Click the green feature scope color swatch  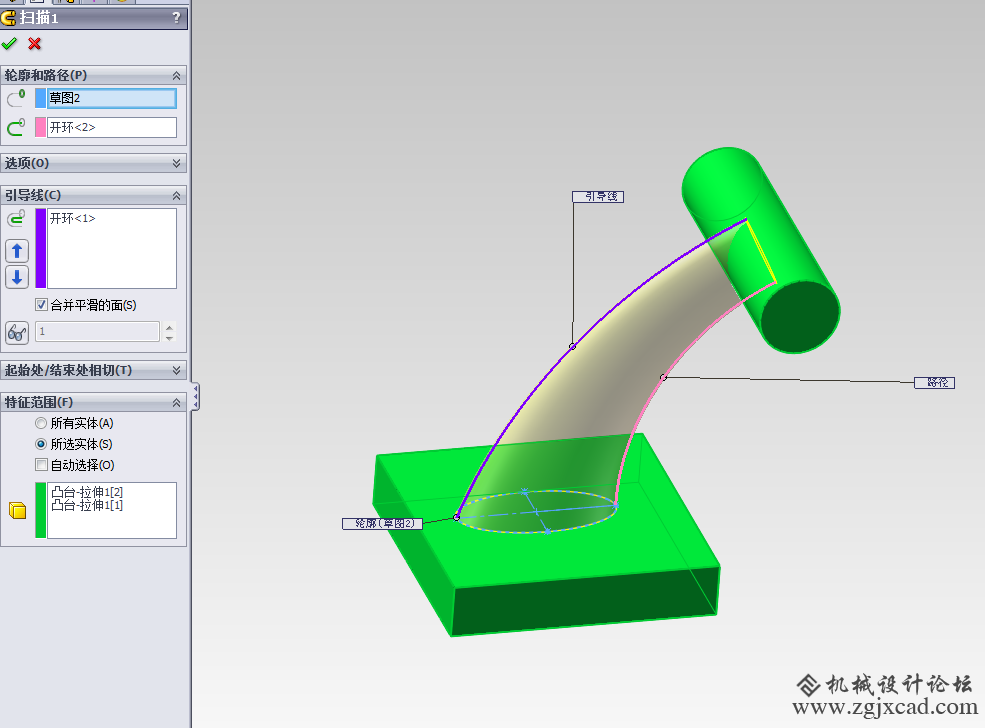[x=40, y=510]
